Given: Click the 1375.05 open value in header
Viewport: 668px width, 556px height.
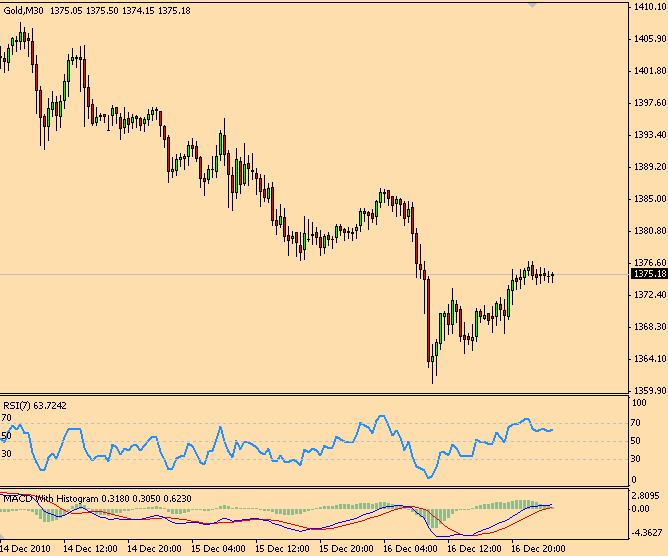Looking at the screenshot, I should pos(66,11).
